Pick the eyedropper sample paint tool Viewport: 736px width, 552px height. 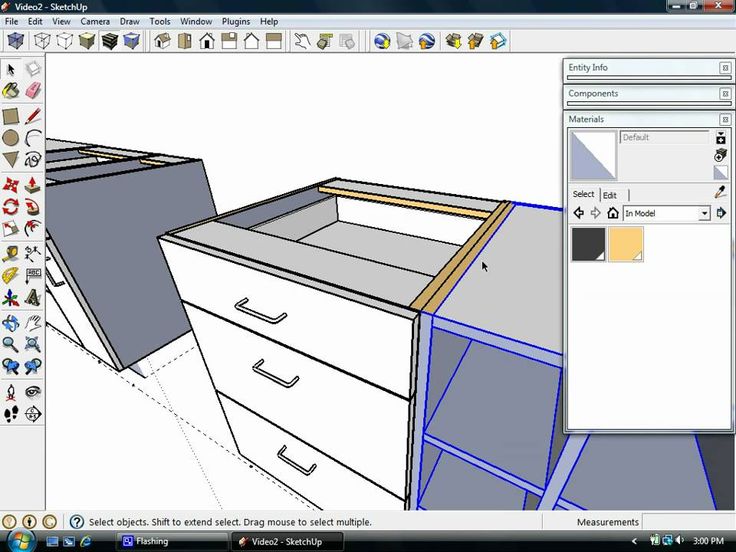(x=720, y=192)
